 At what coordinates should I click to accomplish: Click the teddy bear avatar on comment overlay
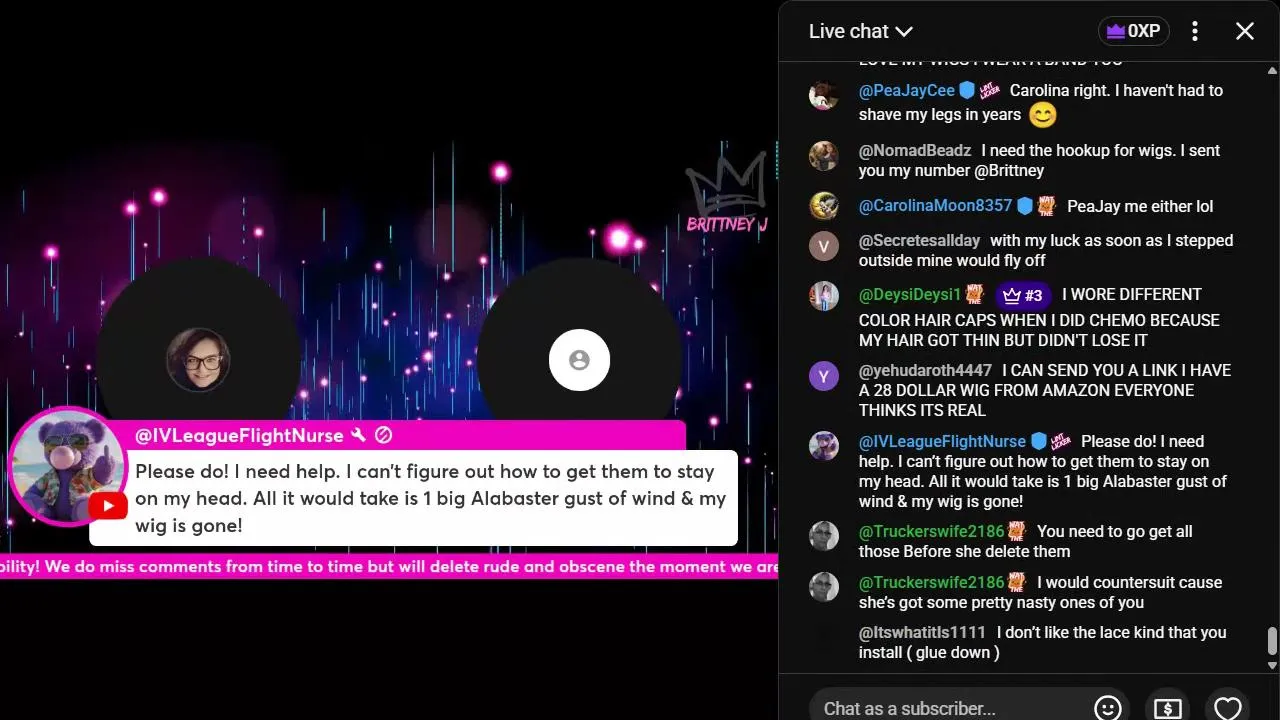click(x=67, y=465)
